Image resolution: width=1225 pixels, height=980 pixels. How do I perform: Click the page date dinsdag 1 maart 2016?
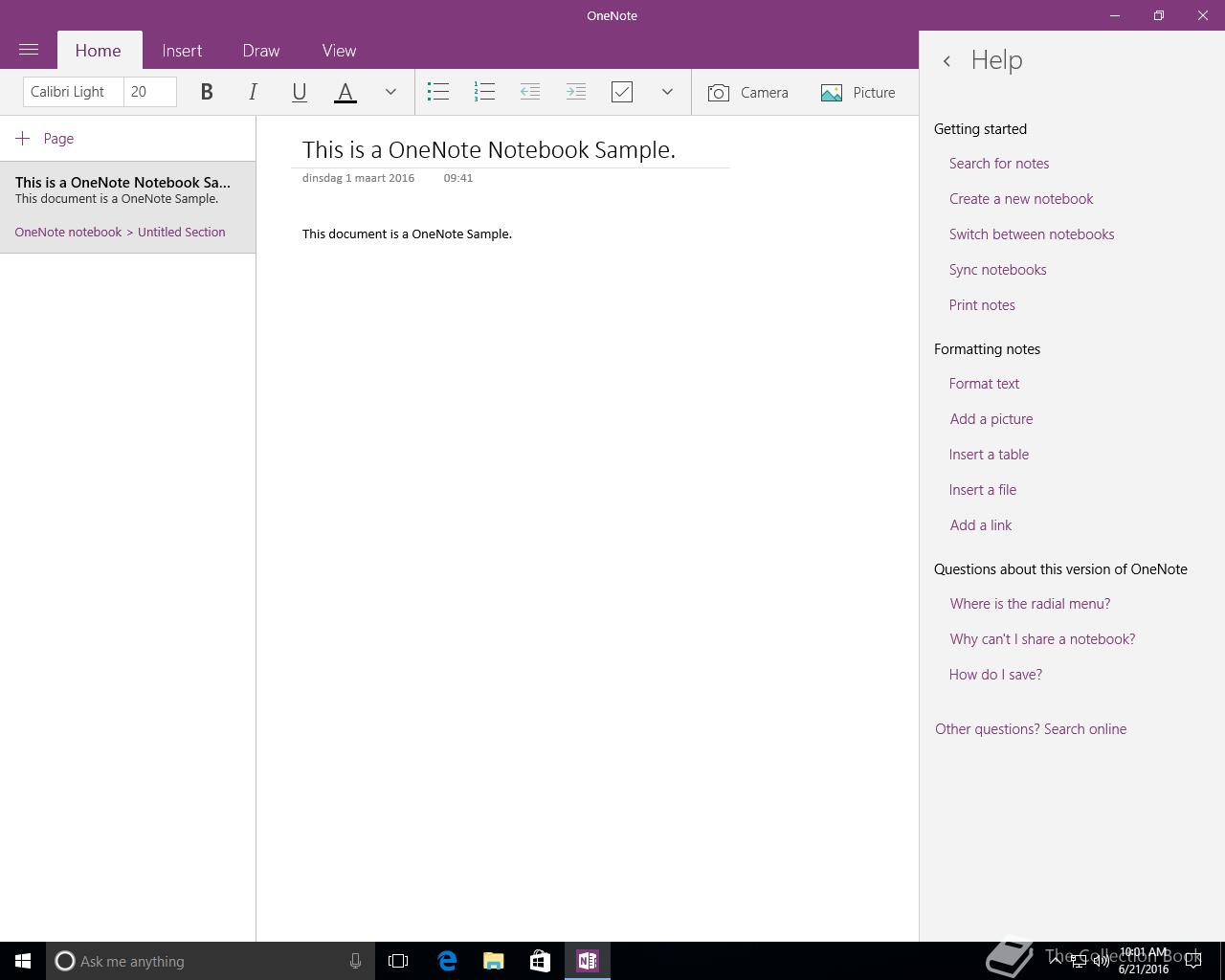pos(358,178)
